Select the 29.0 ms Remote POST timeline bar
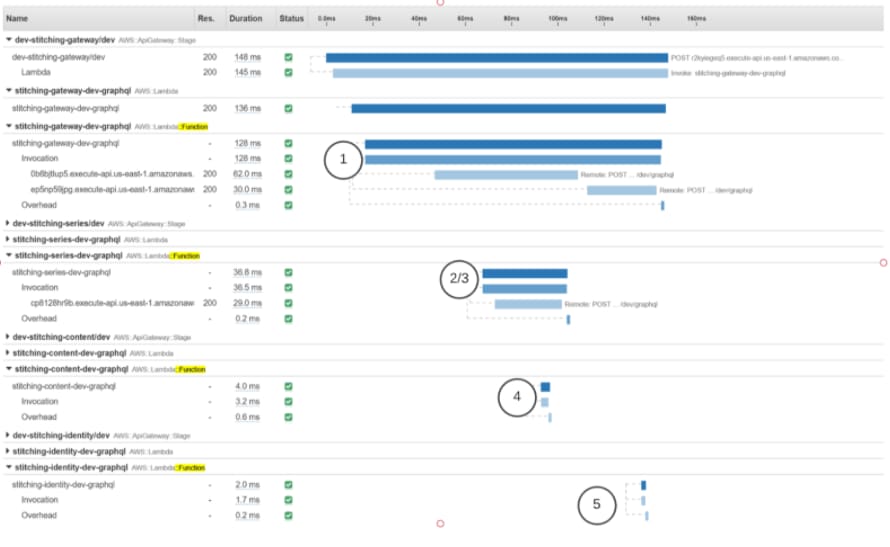Screen dimensions: 890x547 click(528, 304)
